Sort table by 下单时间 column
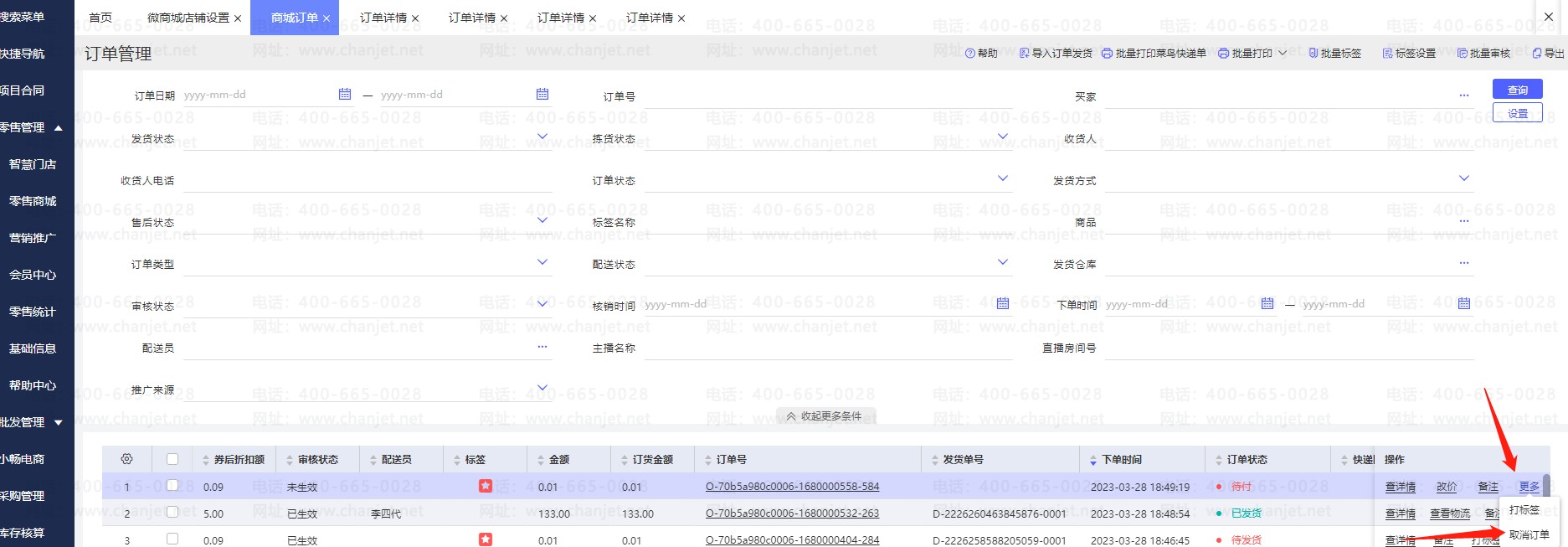The height and width of the screenshot is (547, 1568). (1121, 460)
